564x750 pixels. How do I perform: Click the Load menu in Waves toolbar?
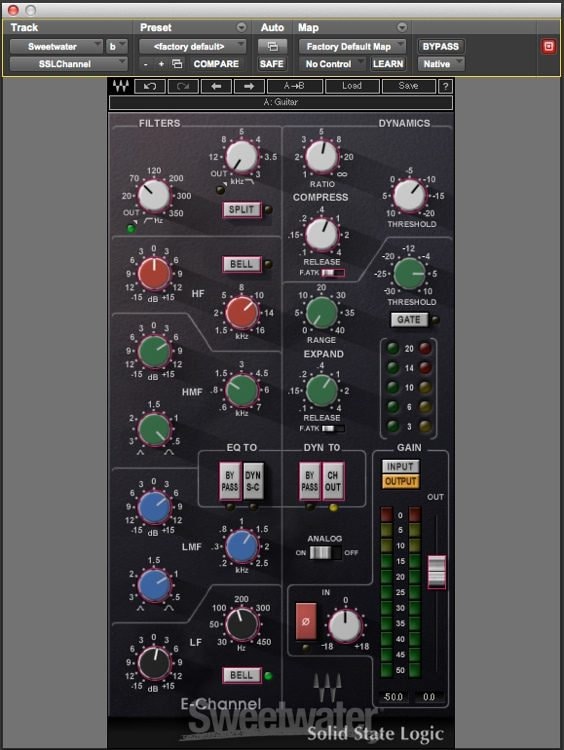[x=352, y=86]
